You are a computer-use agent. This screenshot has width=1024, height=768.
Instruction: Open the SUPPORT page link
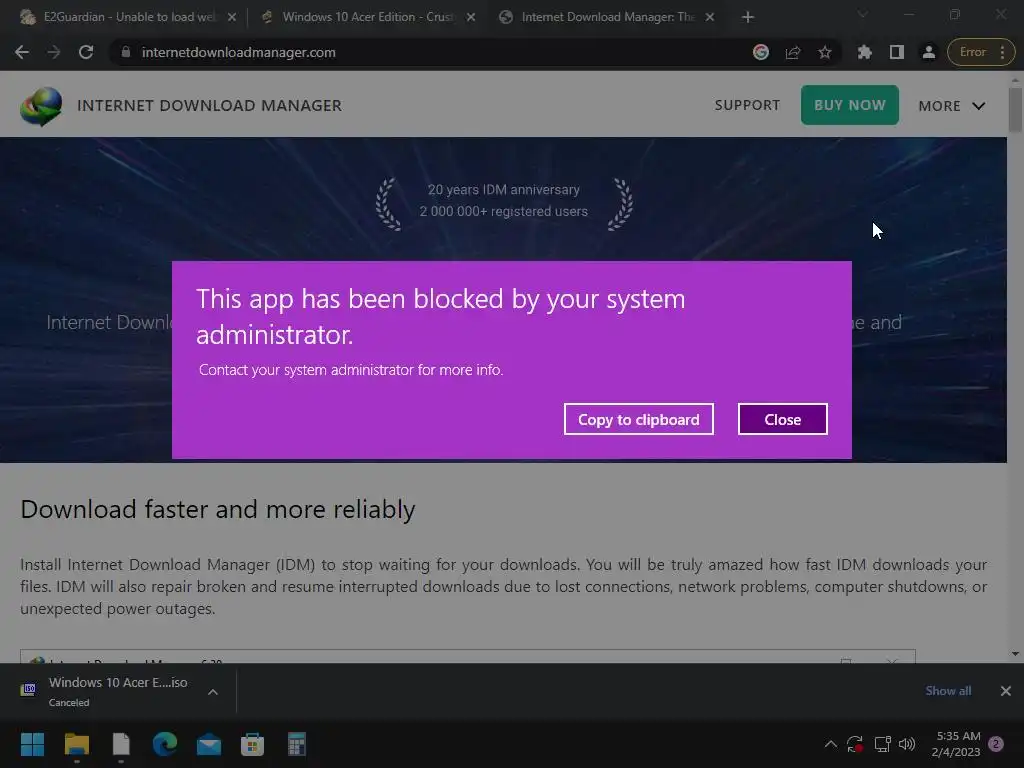point(747,105)
